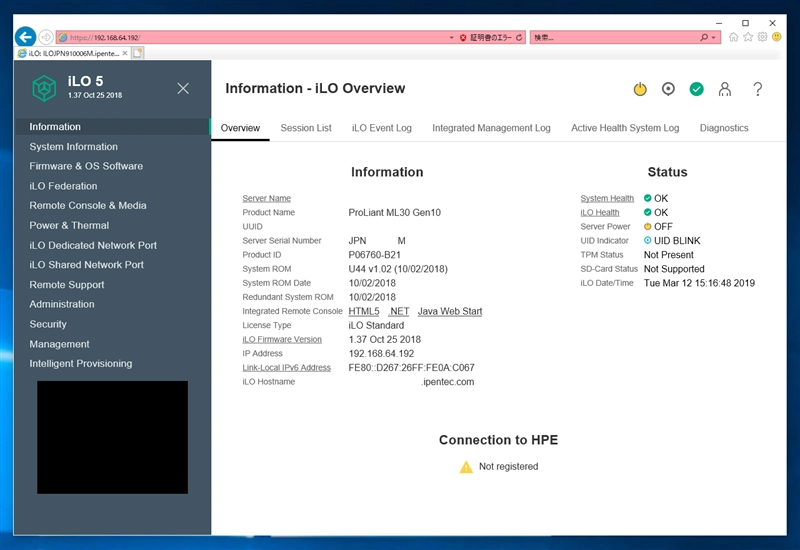Close the iLO navigation sidebar

[x=183, y=89]
